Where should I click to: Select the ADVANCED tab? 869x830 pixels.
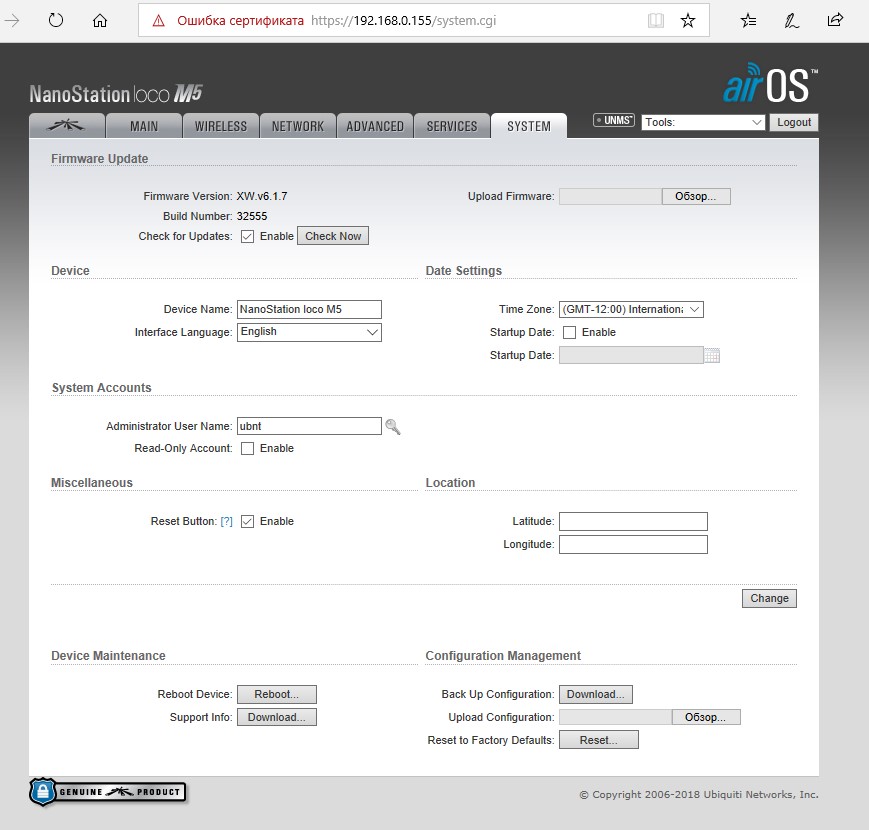[375, 126]
